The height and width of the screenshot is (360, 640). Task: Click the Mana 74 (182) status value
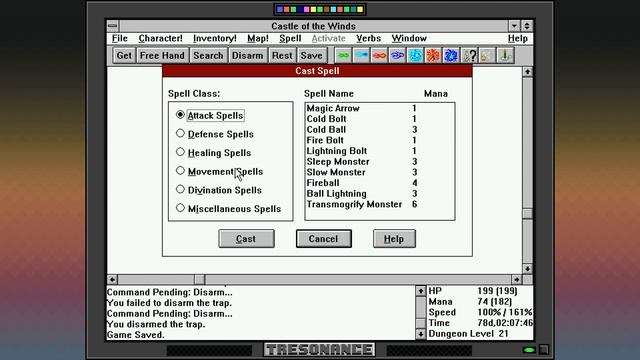pos(495,302)
